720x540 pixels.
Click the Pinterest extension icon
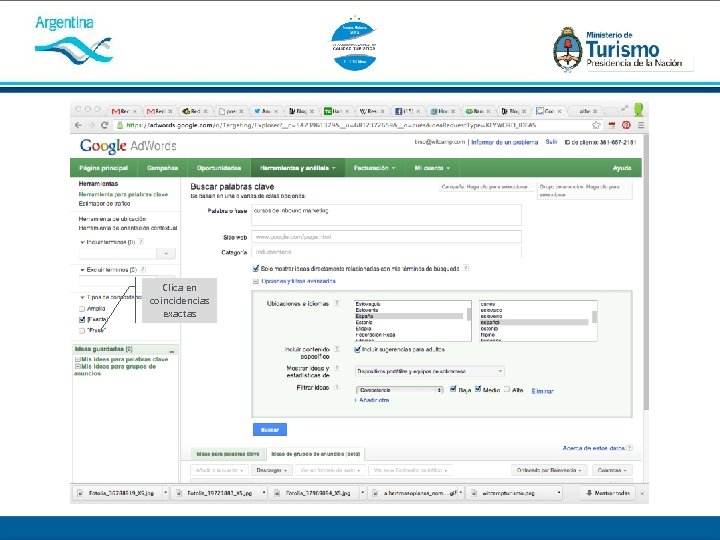626,125
